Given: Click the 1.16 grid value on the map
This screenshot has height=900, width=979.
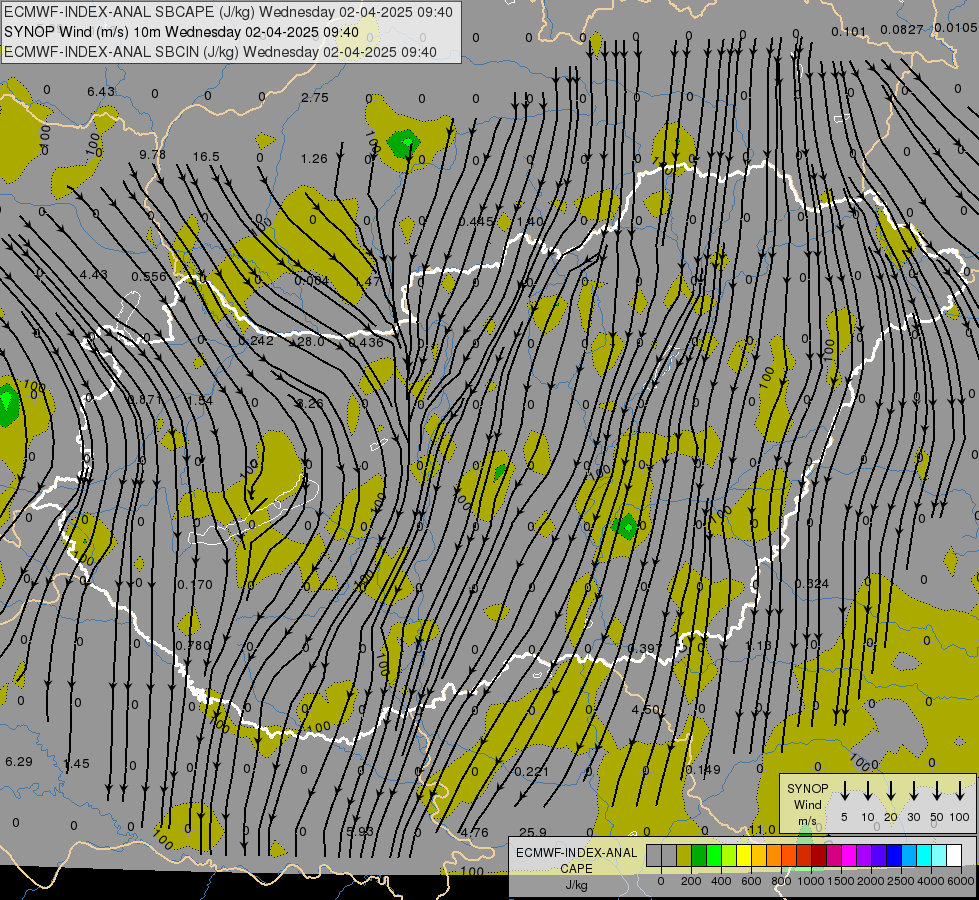Looking at the screenshot, I should (x=759, y=646).
